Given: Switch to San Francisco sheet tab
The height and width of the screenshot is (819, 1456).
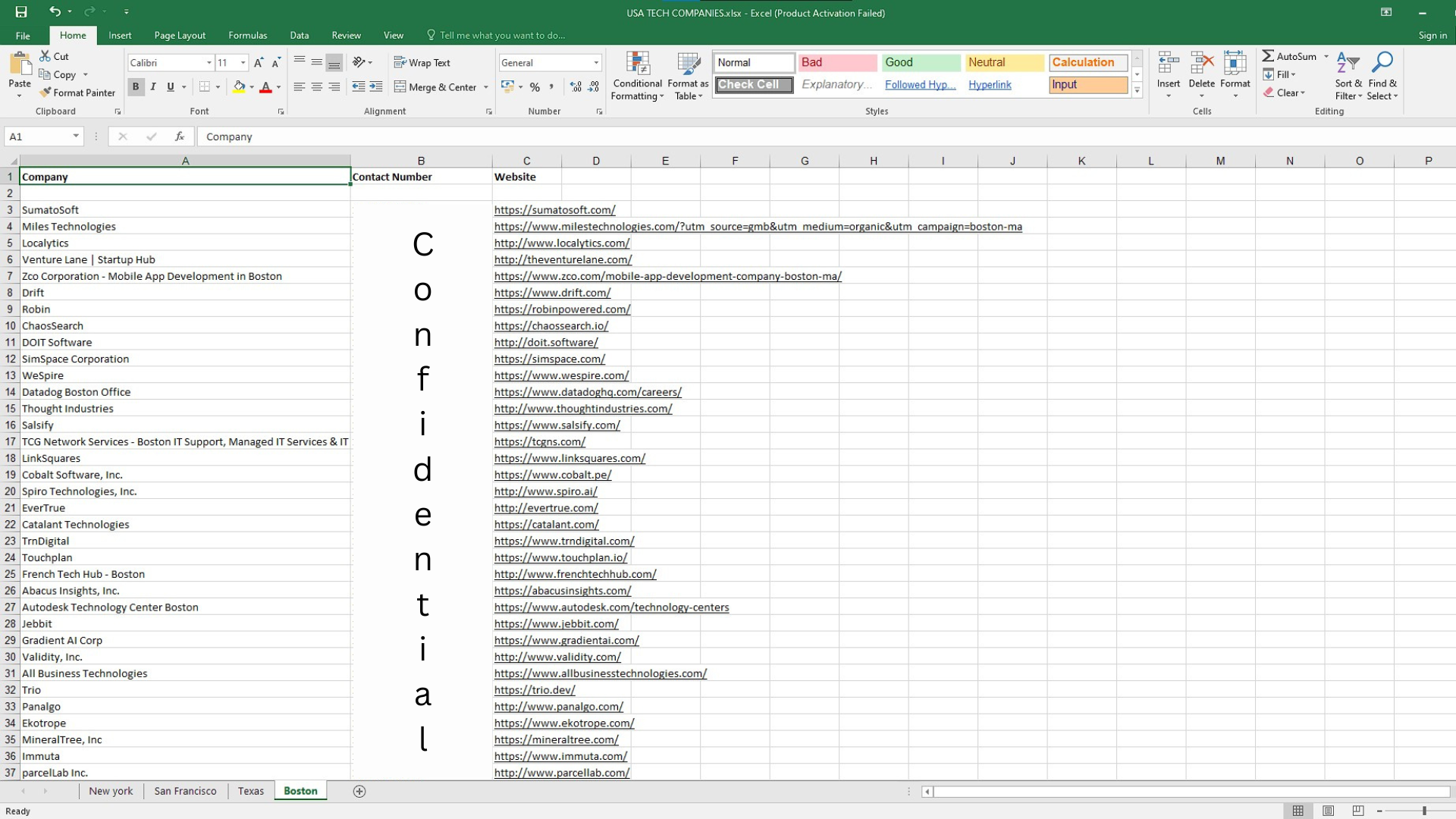Looking at the screenshot, I should tap(185, 791).
